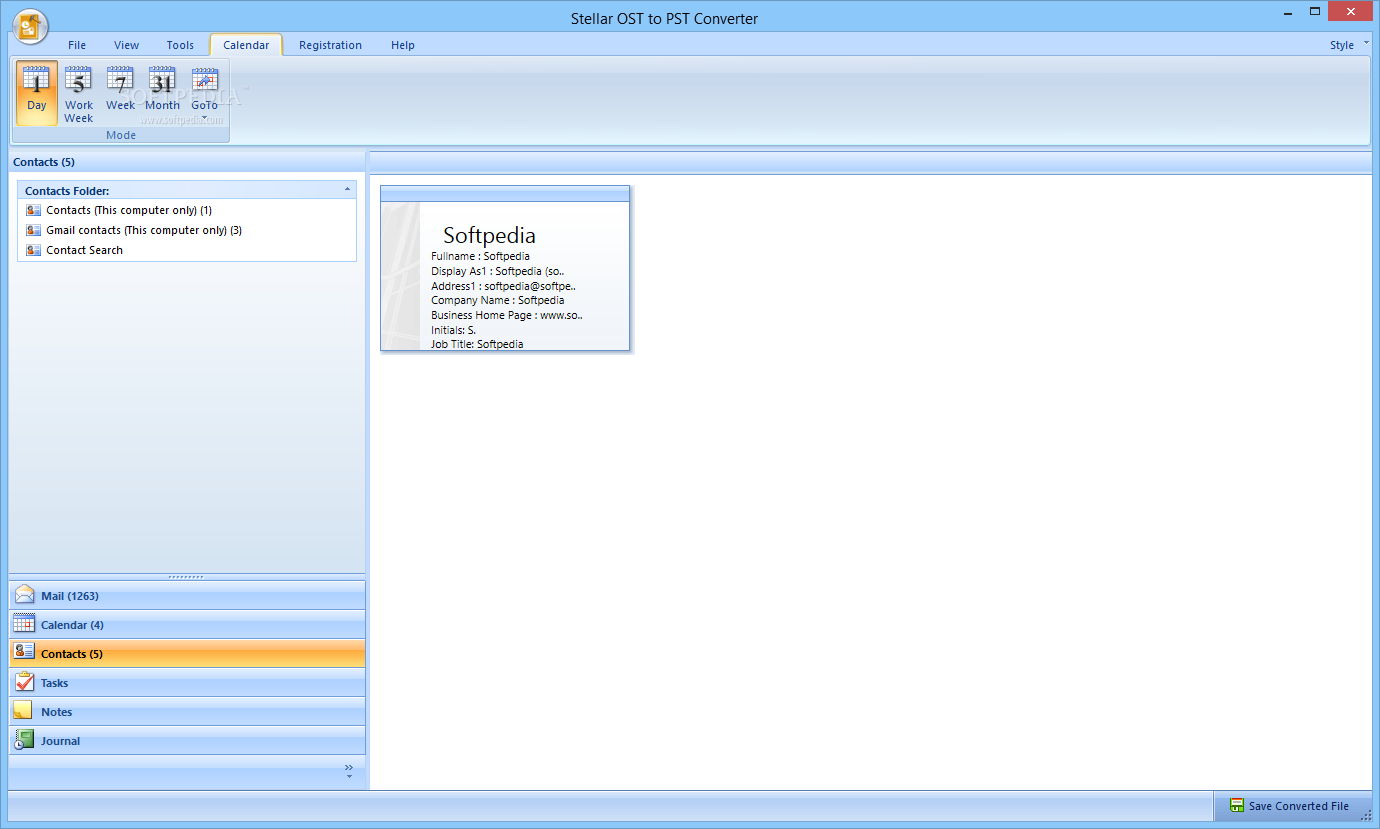Open the GoTo date option
The image size is (1380, 829).
click(205, 92)
